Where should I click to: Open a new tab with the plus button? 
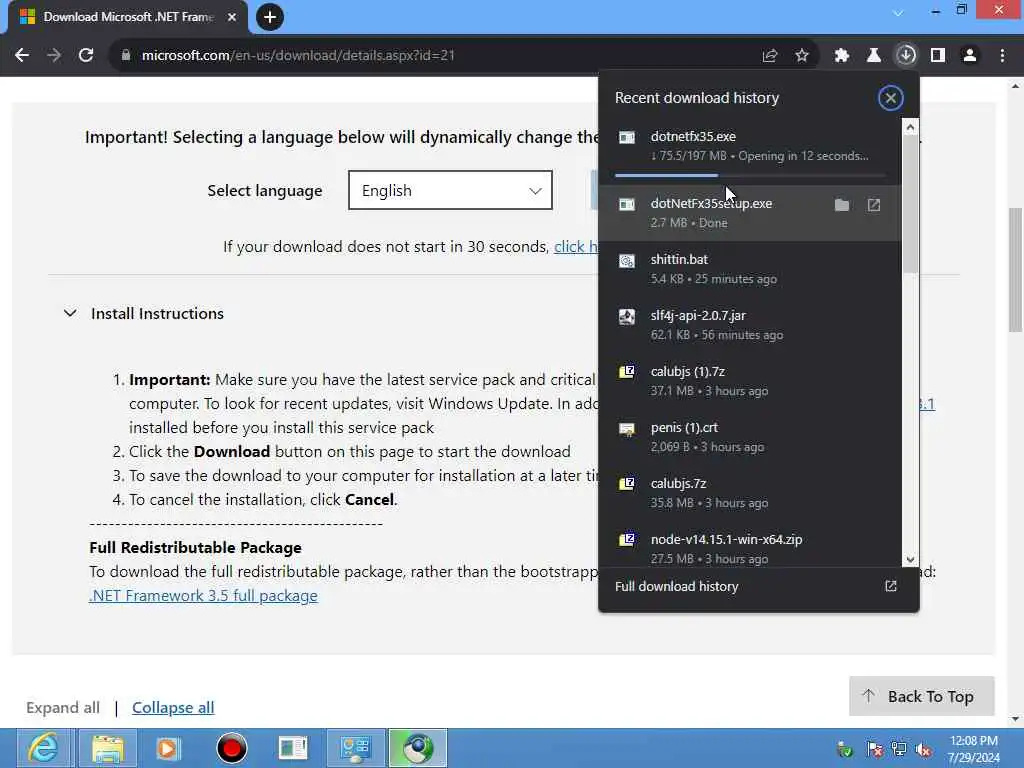[x=270, y=17]
